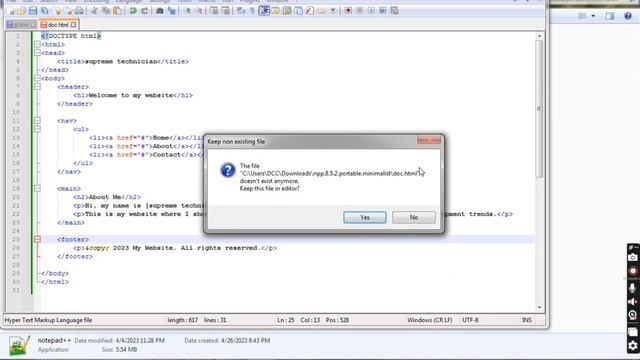Collapse the nav fold marker on line 11
The height and width of the screenshot is (360, 640).
click(x=37, y=121)
